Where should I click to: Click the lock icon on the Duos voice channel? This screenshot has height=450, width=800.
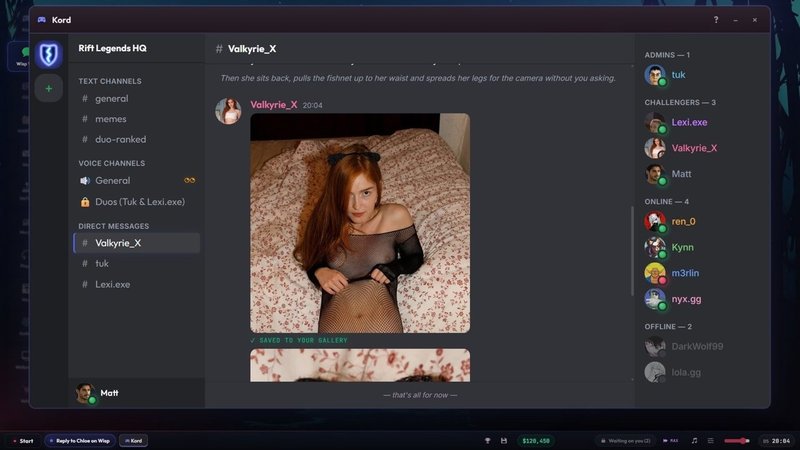(85, 202)
